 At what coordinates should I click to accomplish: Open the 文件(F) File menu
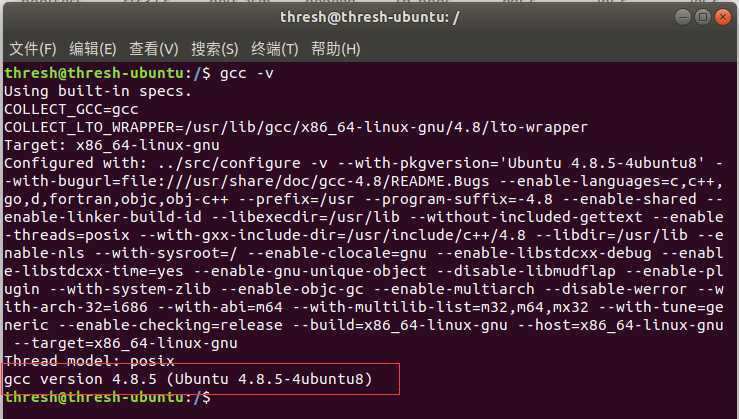(33, 49)
